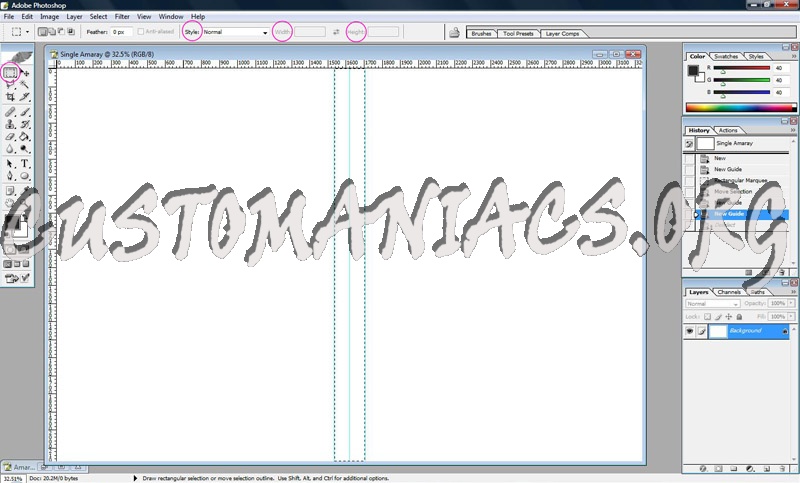800x483 pixels.
Task: Toggle lock transparent pixels
Action: tap(707, 317)
